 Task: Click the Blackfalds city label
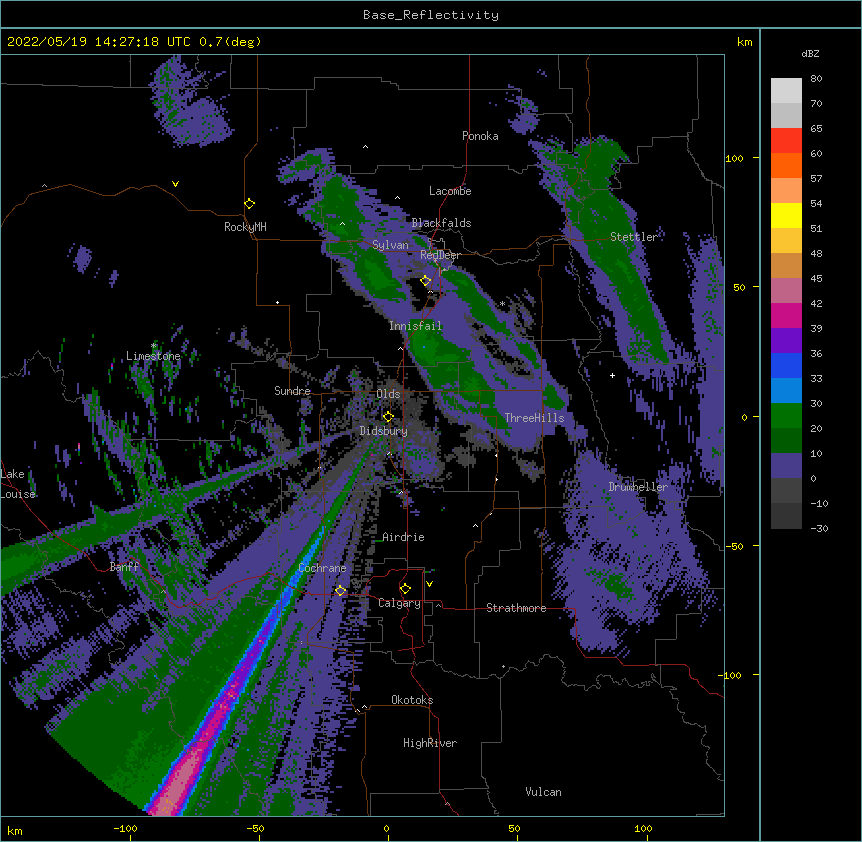tap(441, 223)
